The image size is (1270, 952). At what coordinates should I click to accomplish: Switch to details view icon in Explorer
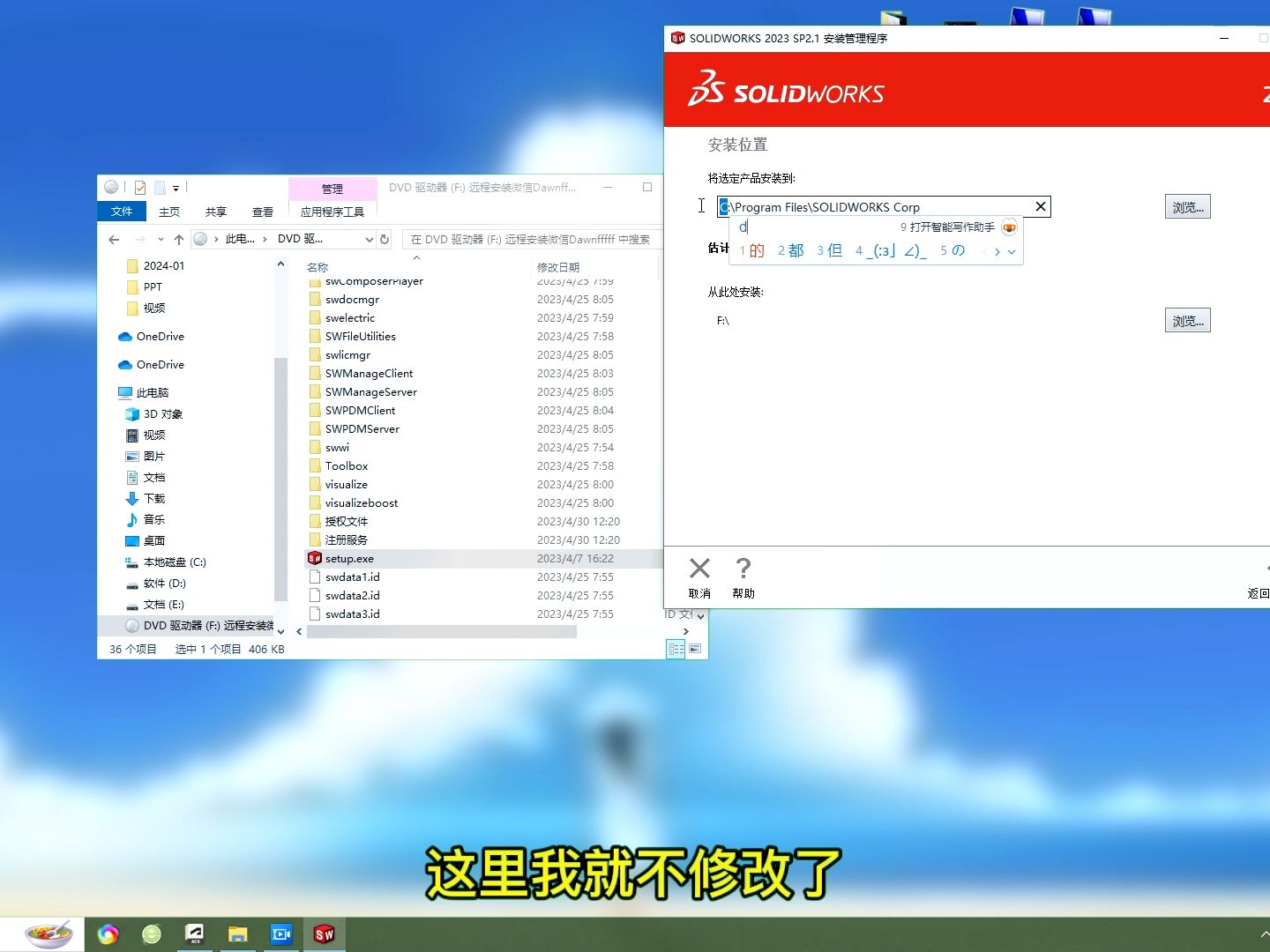pyautogui.click(x=676, y=649)
